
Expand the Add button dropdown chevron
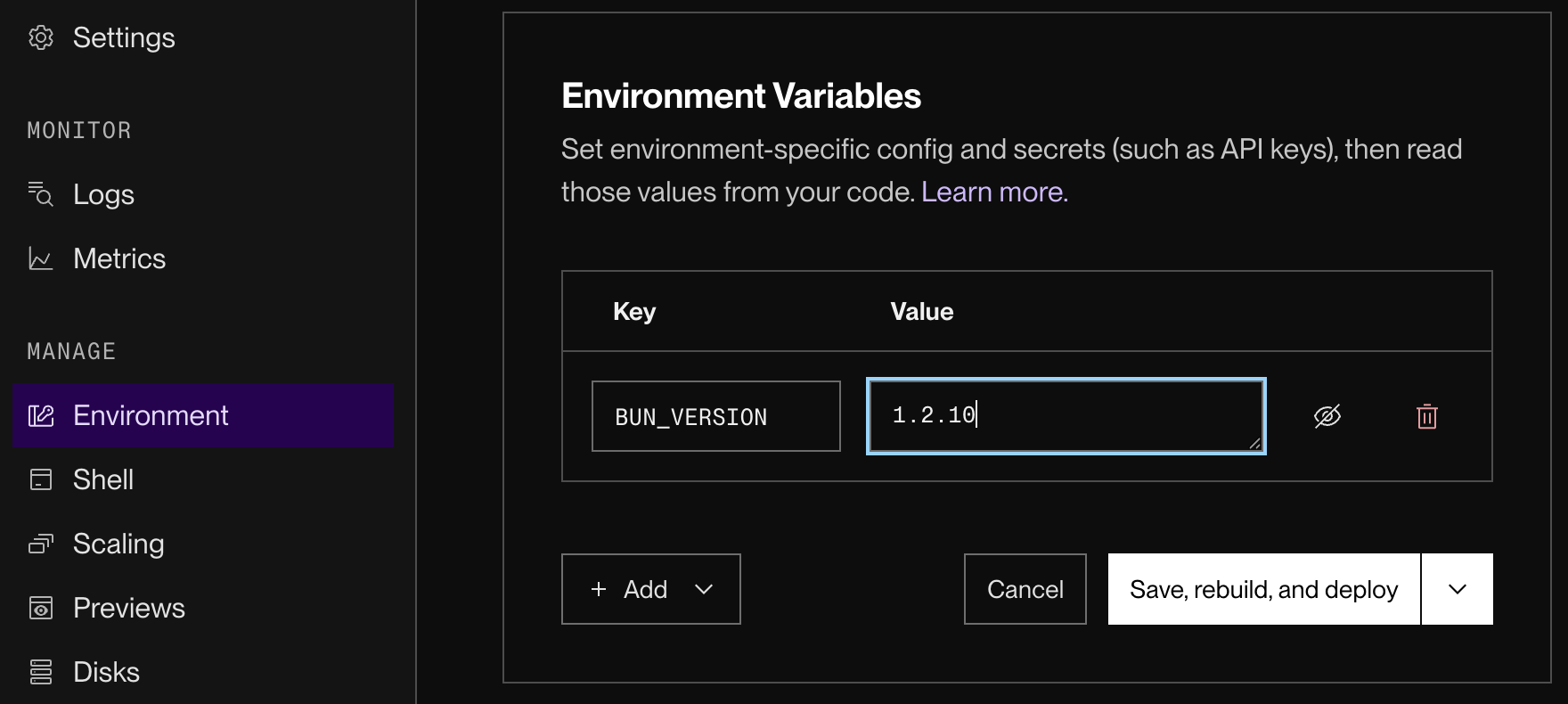point(706,589)
